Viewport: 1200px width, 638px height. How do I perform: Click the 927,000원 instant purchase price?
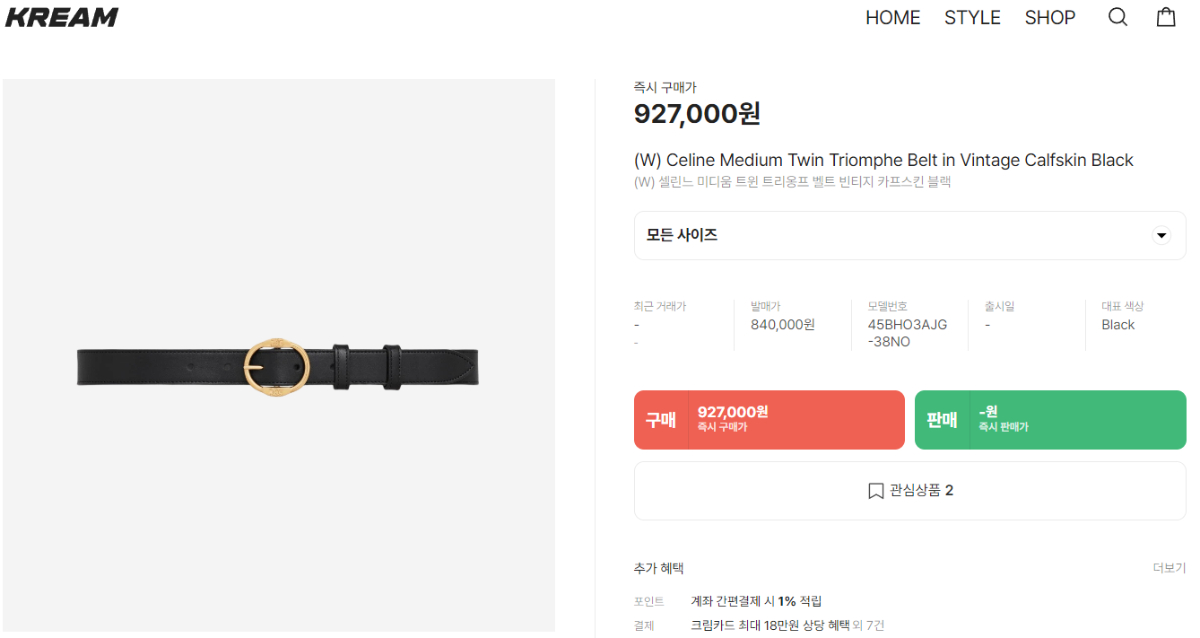(697, 114)
